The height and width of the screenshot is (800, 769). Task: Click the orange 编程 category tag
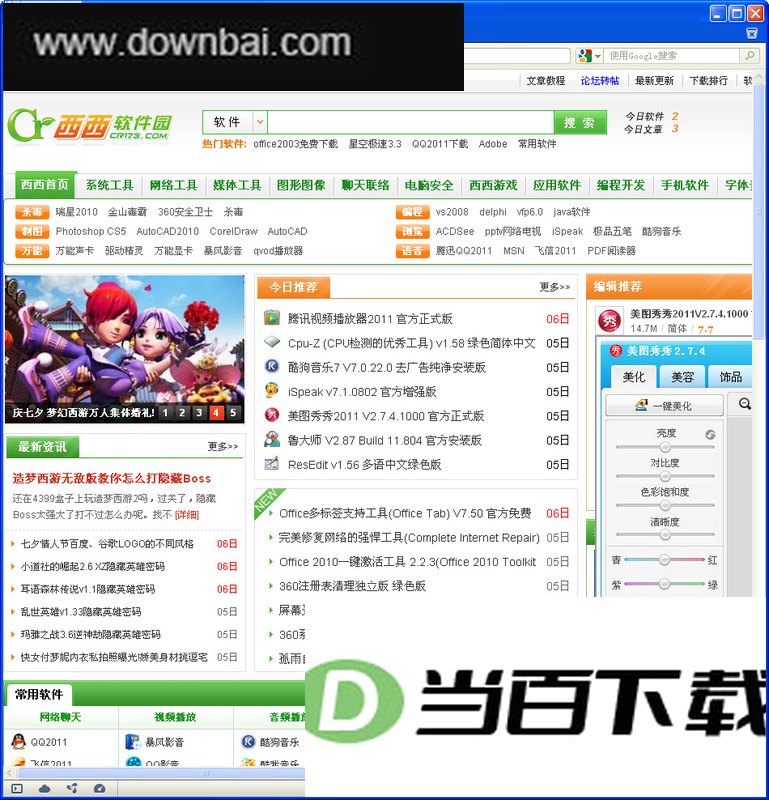[x=412, y=212]
